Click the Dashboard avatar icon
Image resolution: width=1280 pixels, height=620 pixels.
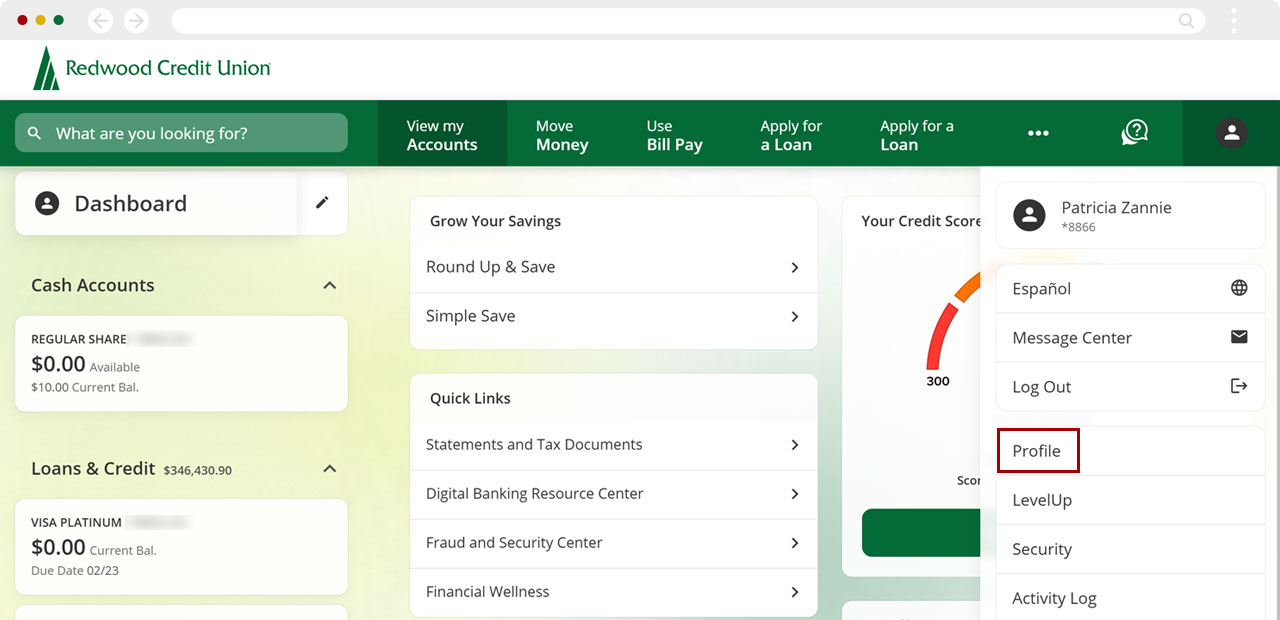46,203
